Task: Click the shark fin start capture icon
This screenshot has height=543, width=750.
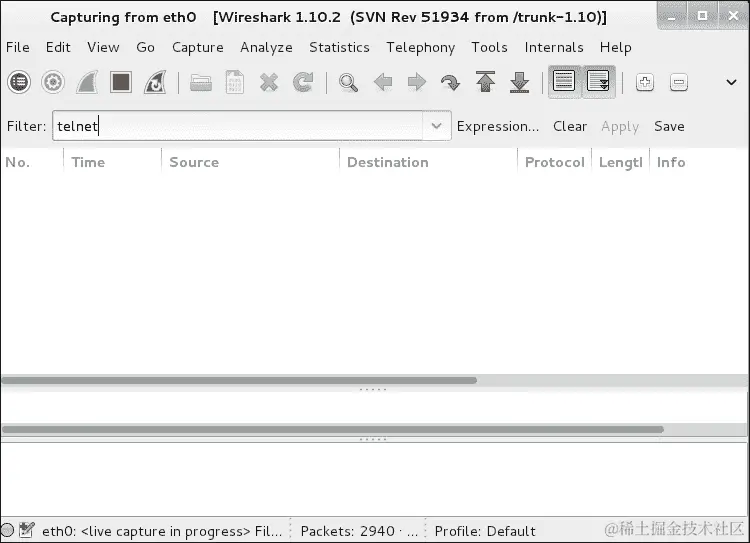Action: click(x=87, y=82)
